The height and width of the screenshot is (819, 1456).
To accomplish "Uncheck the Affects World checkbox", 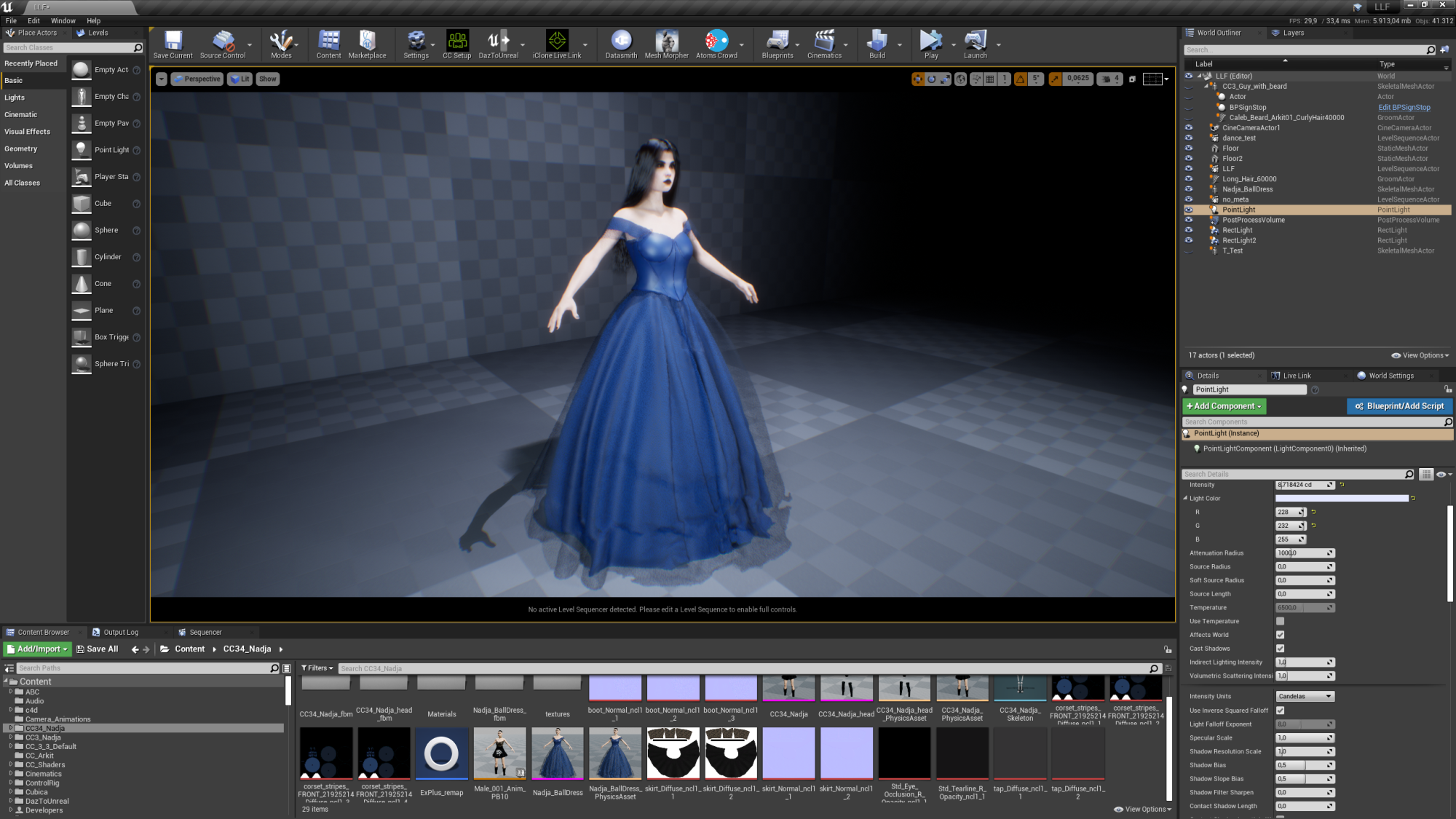I will 1280,635.
